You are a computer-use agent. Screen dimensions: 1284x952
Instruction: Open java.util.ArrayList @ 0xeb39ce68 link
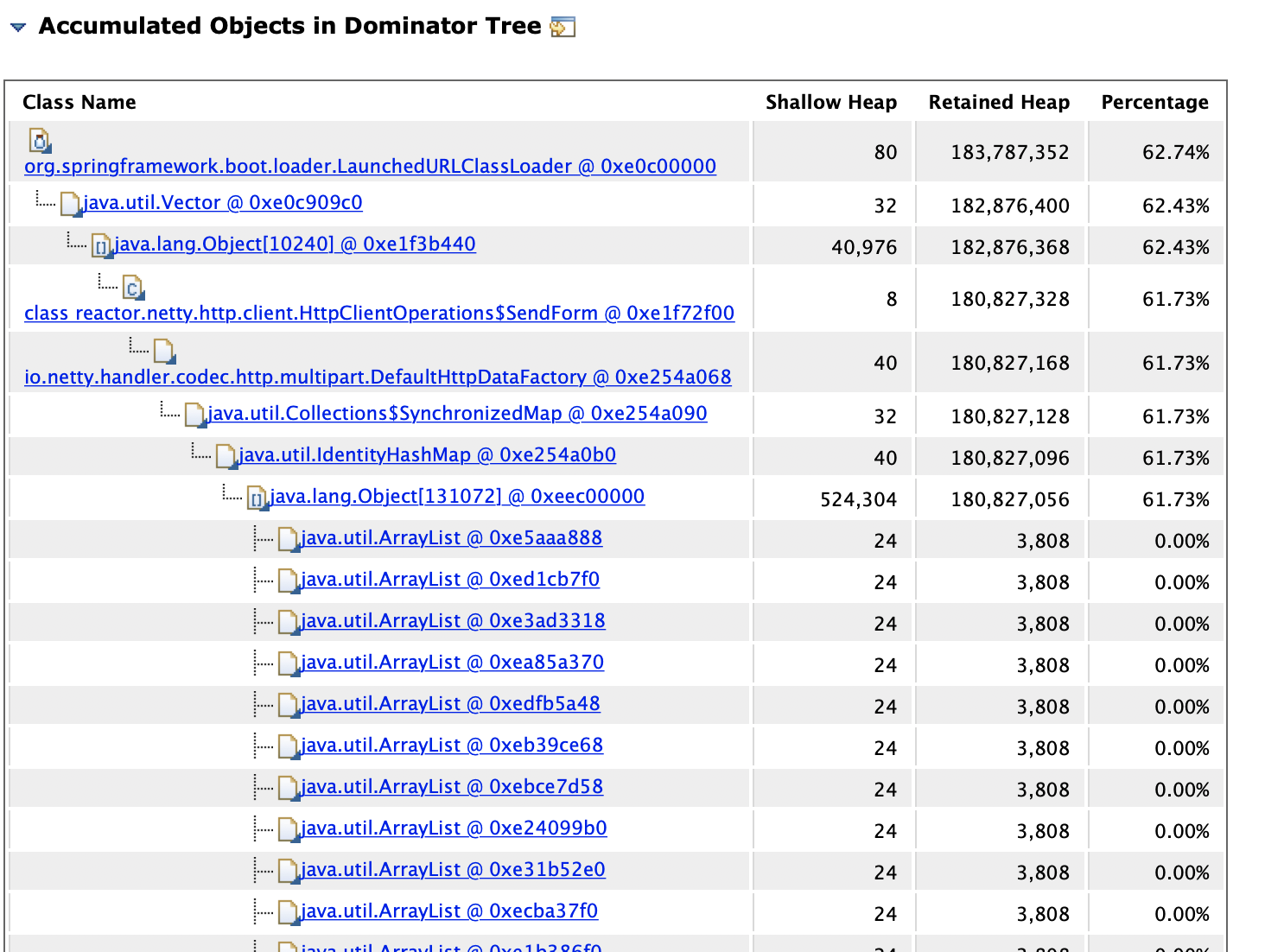(x=452, y=745)
